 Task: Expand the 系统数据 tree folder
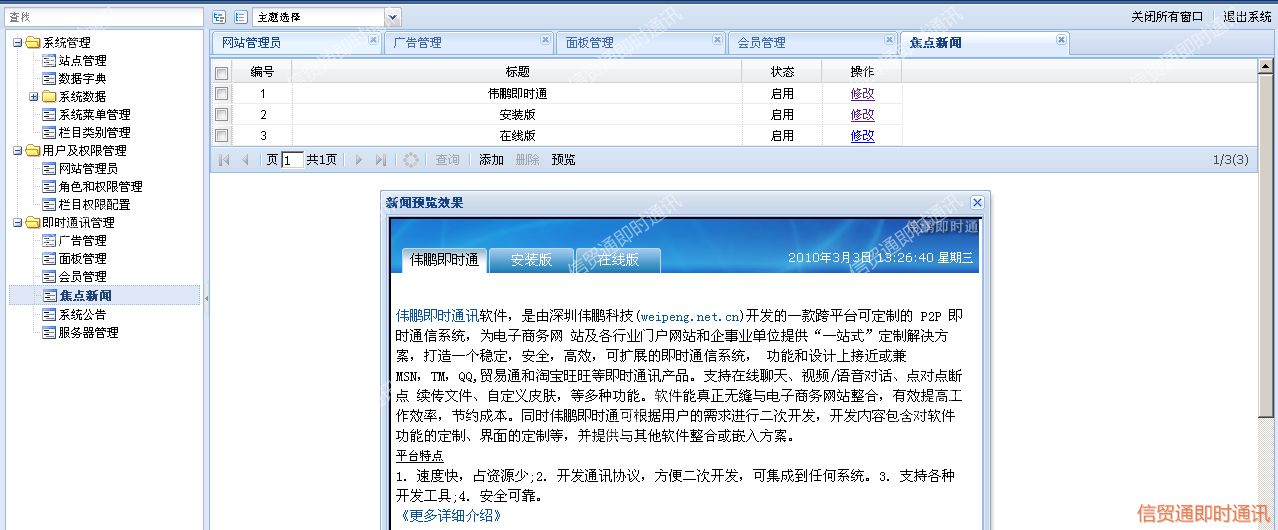(x=34, y=97)
